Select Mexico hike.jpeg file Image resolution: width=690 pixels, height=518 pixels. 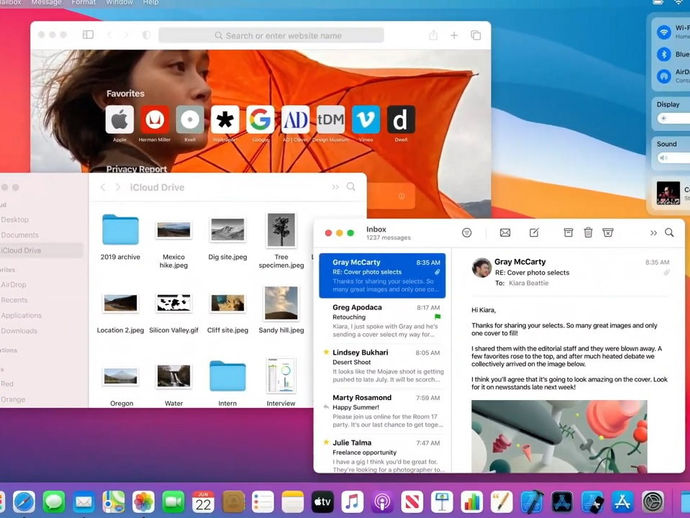tap(174, 230)
